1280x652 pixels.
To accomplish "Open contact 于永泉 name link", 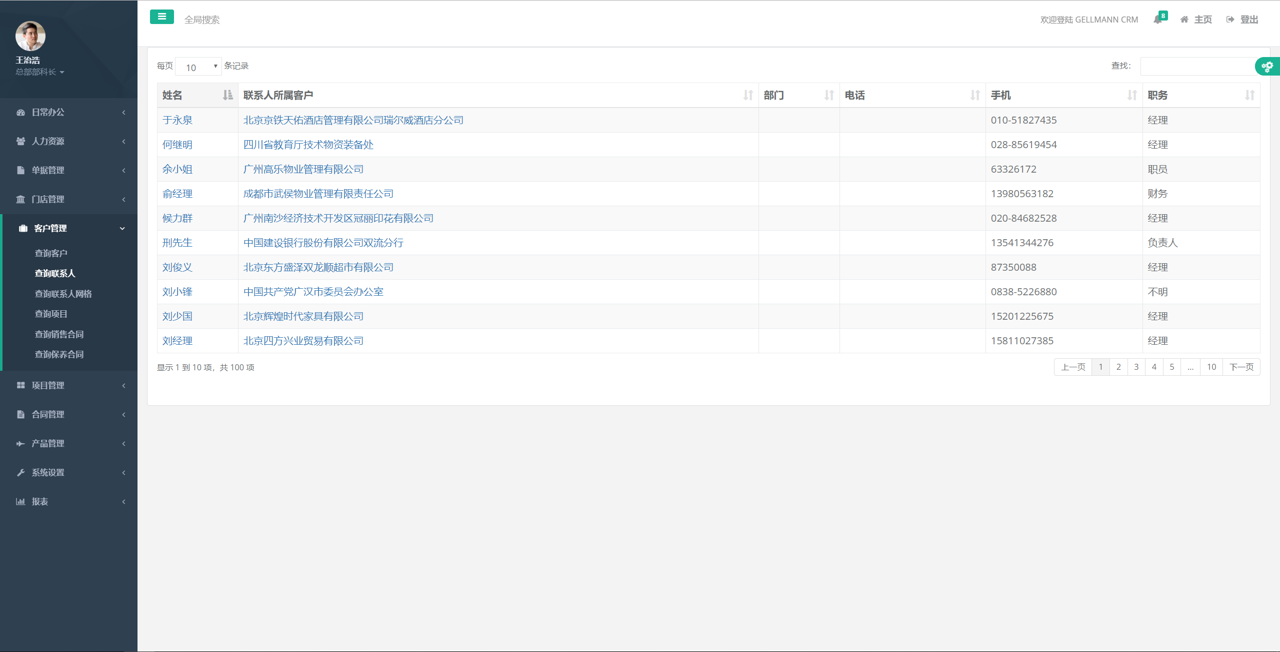I will (x=178, y=120).
